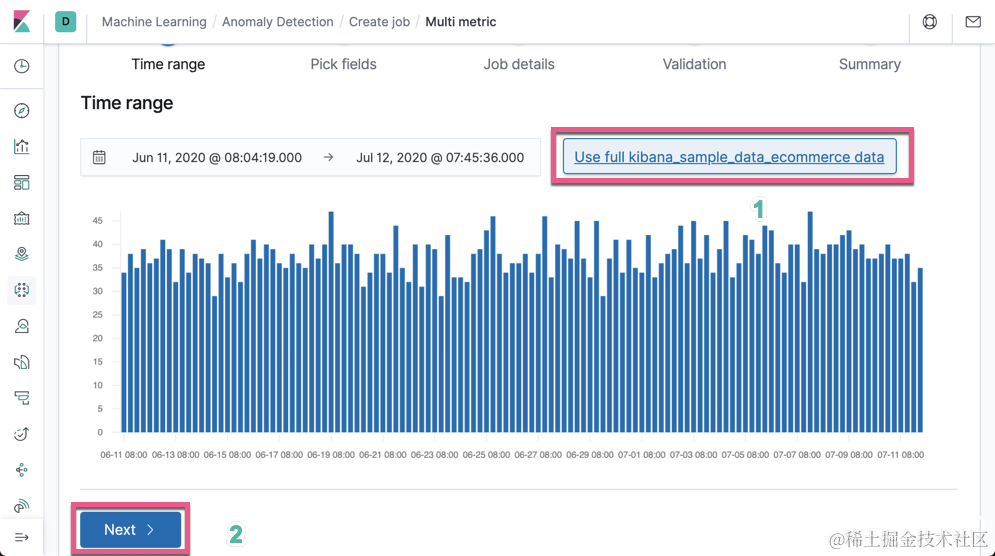Image resolution: width=995 pixels, height=556 pixels.
Task: Edit the end date Jul 12, 2020
Action: tap(440, 157)
